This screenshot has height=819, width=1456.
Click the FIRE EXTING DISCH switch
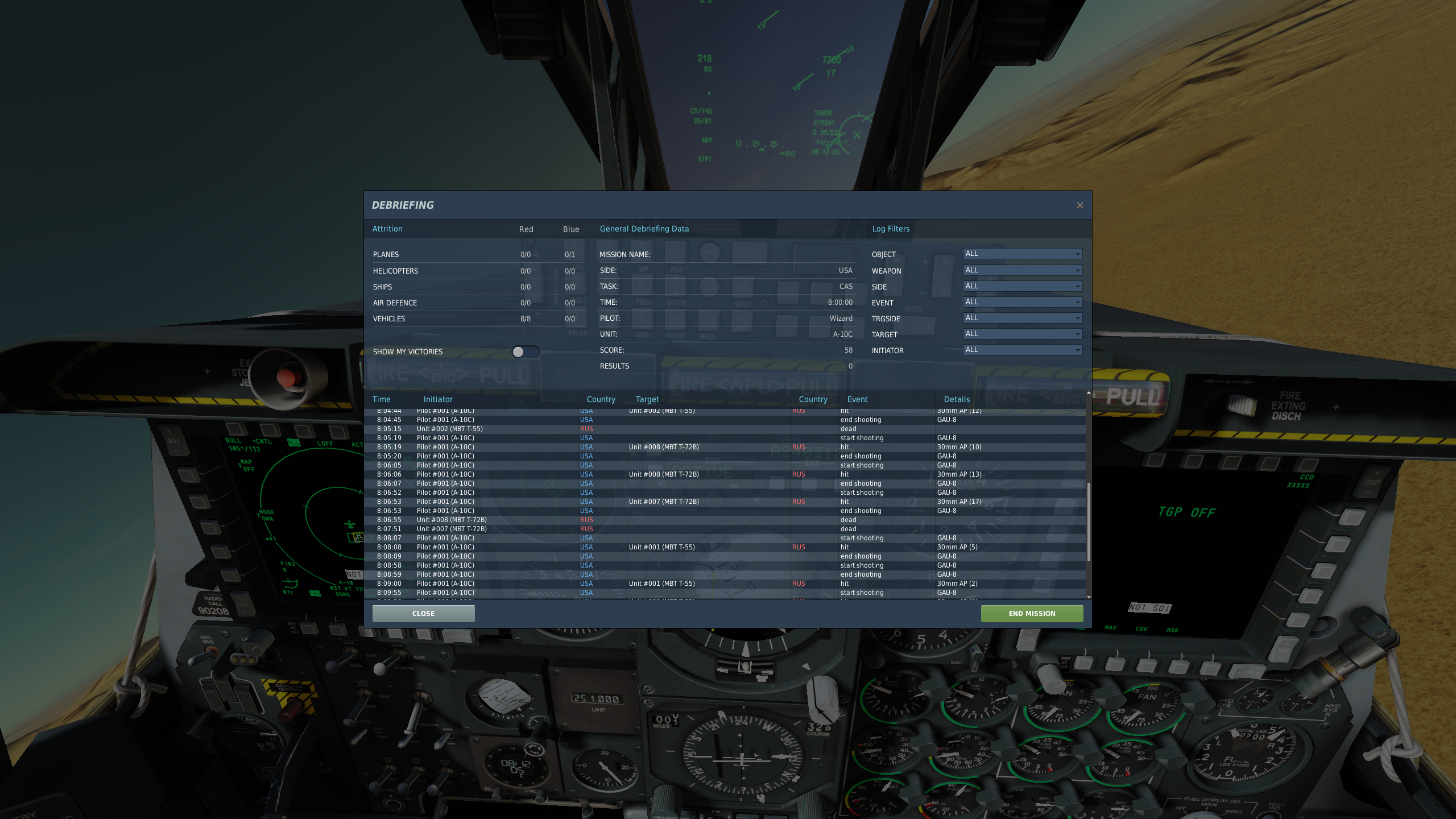pyautogui.click(x=1242, y=405)
